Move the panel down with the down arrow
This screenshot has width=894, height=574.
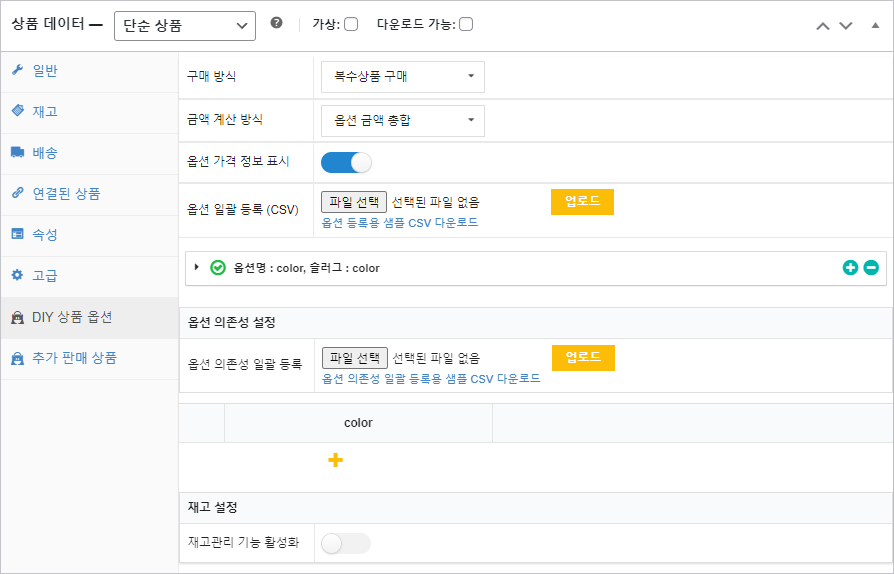846,25
